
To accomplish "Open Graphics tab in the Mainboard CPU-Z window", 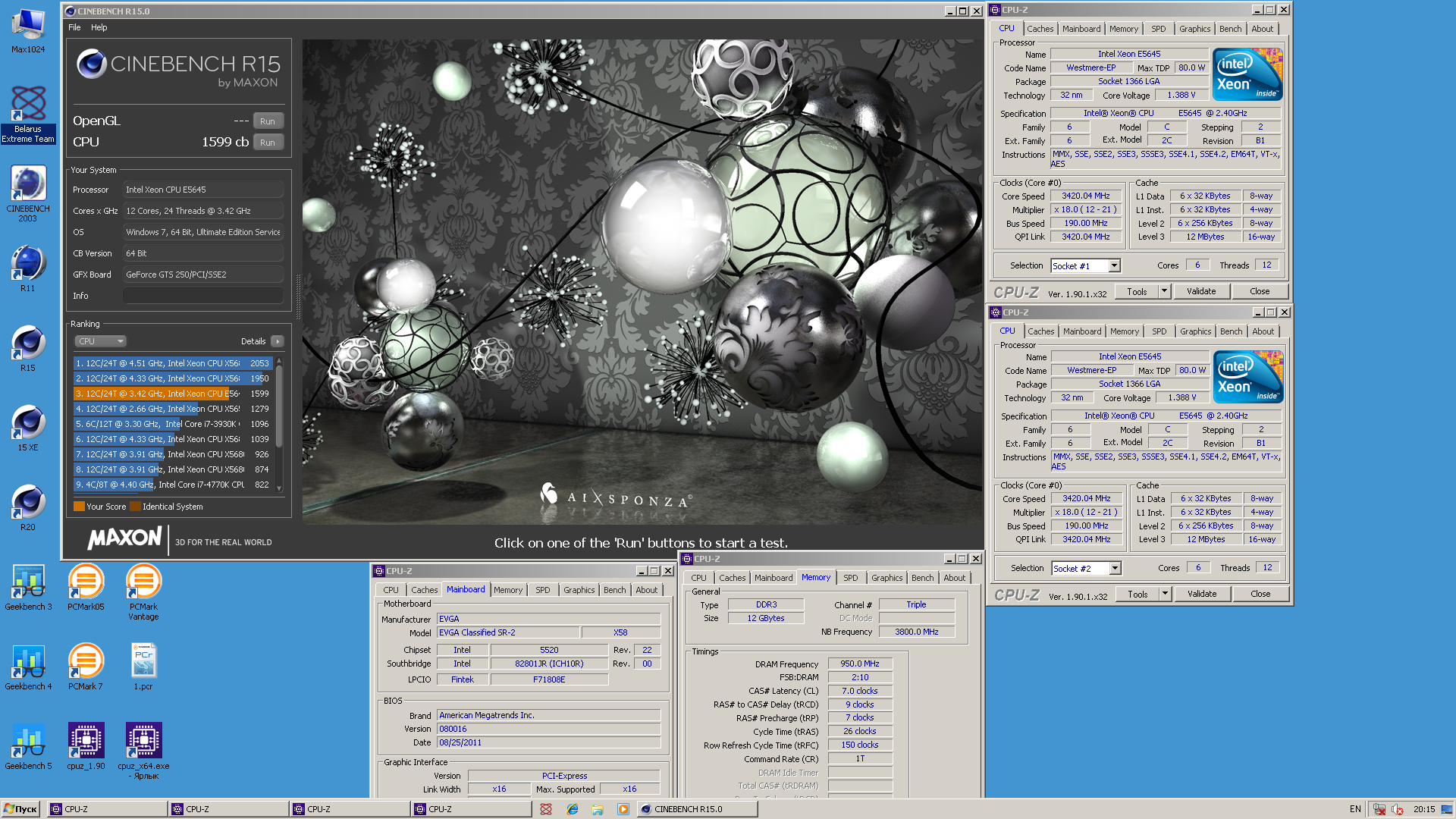I will pos(579,590).
